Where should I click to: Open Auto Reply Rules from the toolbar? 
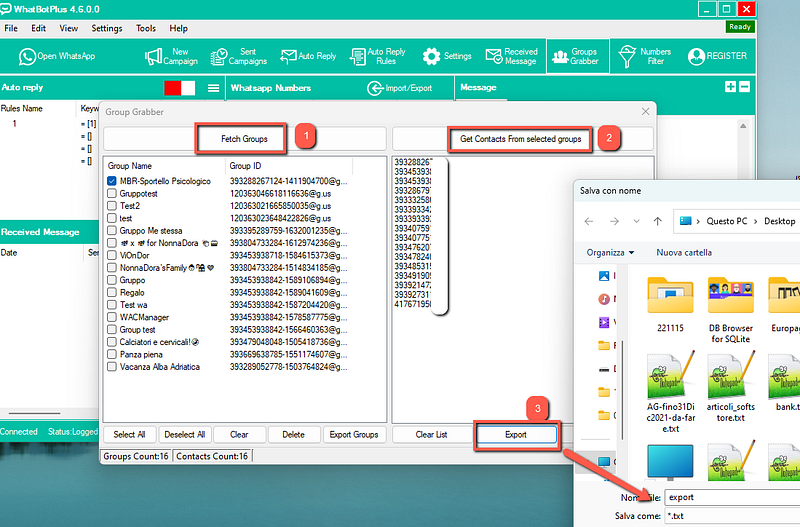point(378,57)
